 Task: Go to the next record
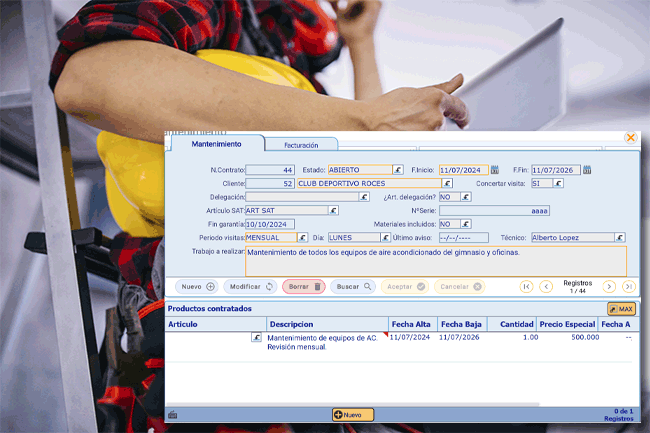[x=609, y=287]
